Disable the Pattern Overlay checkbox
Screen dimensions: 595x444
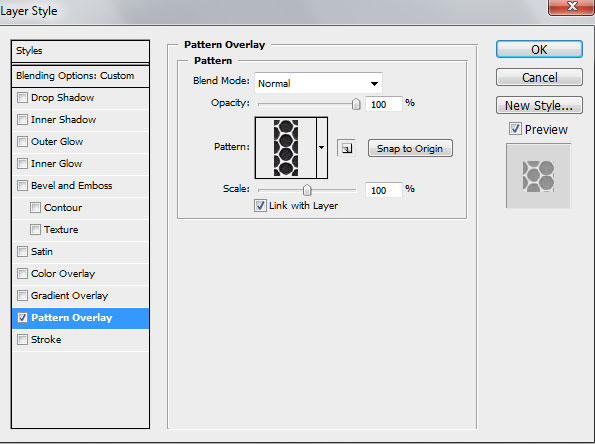pyautogui.click(x=22, y=317)
